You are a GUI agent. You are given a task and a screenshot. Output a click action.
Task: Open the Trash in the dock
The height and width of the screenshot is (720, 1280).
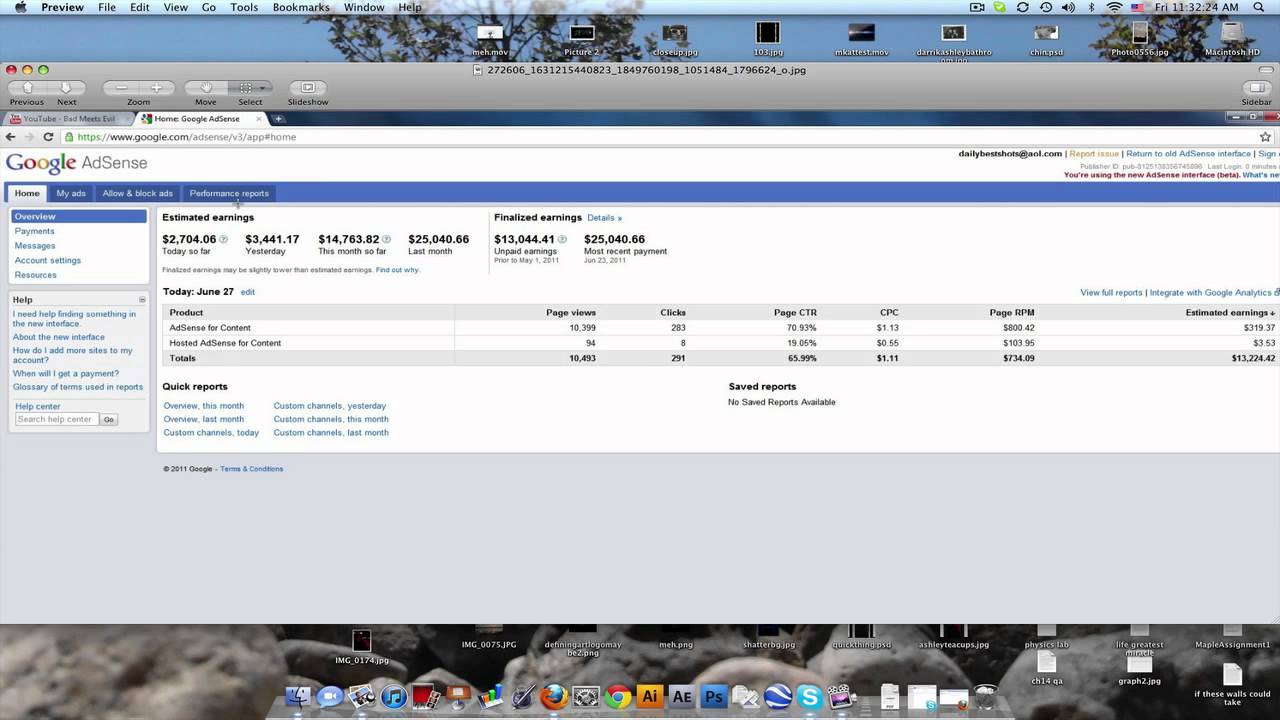pos(986,697)
